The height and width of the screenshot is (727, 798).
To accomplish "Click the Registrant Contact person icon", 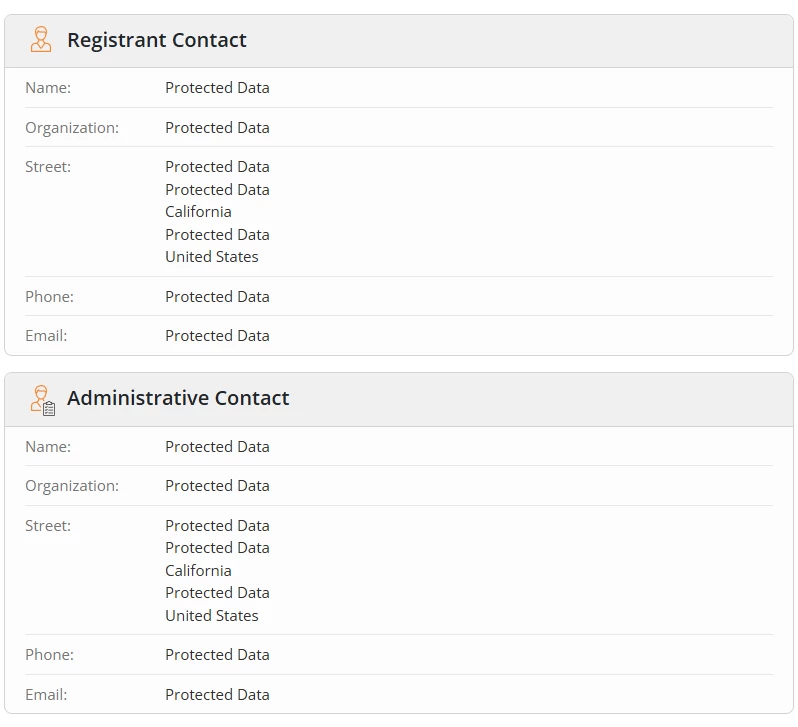I will tap(41, 40).
